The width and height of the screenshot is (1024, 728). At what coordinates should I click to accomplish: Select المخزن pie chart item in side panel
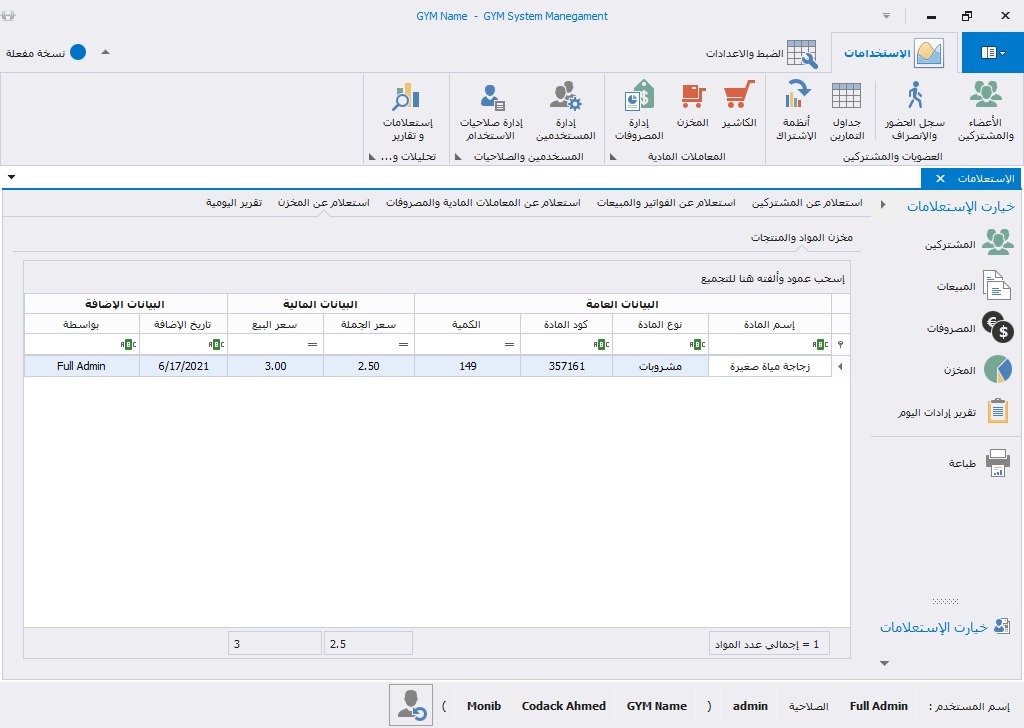click(978, 370)
